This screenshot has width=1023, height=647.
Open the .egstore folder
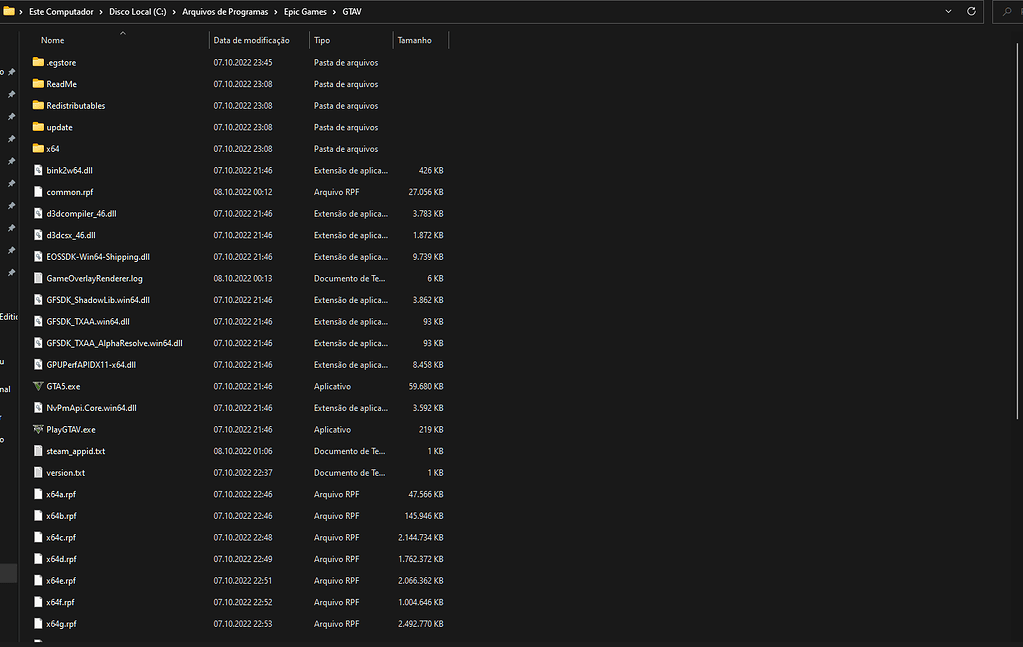[x=62, y=62]
